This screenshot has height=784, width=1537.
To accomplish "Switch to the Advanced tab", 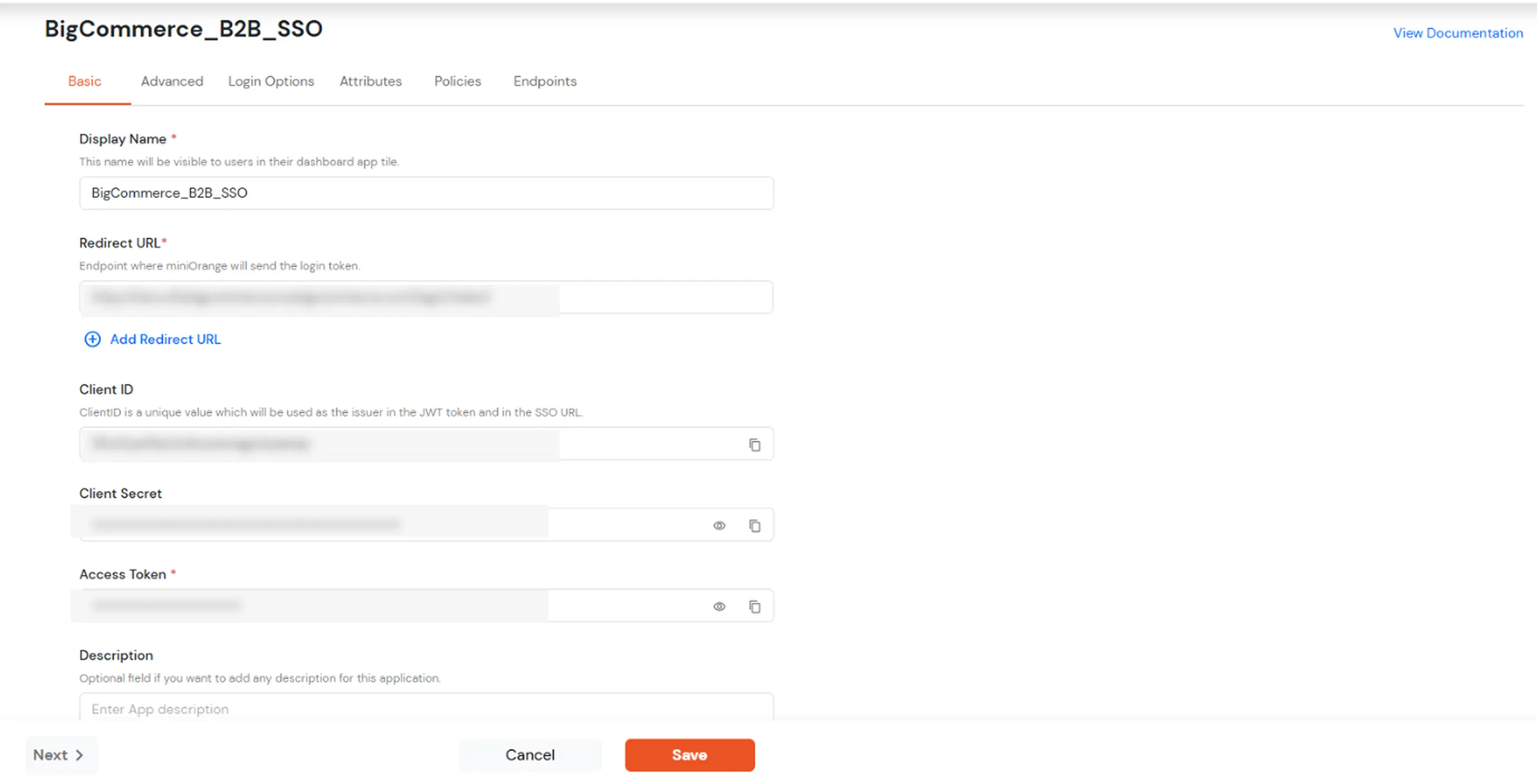I will point(172,81).
